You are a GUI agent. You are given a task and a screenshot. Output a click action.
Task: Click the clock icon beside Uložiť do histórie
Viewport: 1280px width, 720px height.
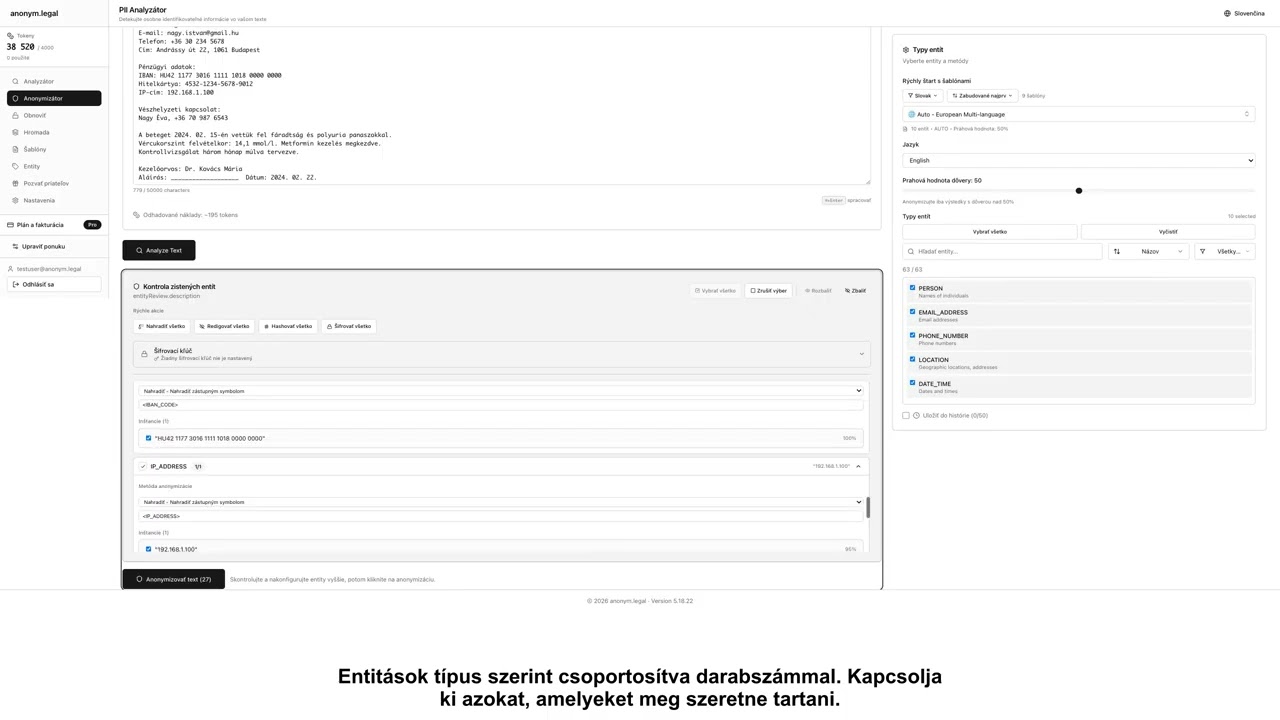[x=916, y=416]
